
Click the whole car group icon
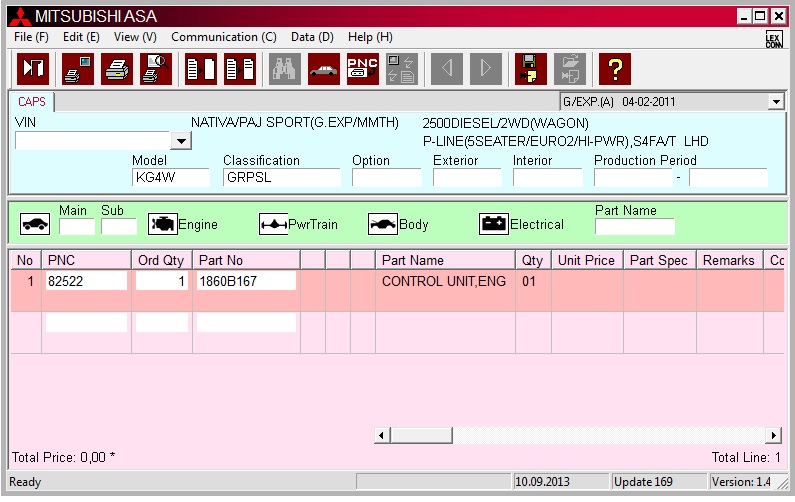(x=35, y=224)
